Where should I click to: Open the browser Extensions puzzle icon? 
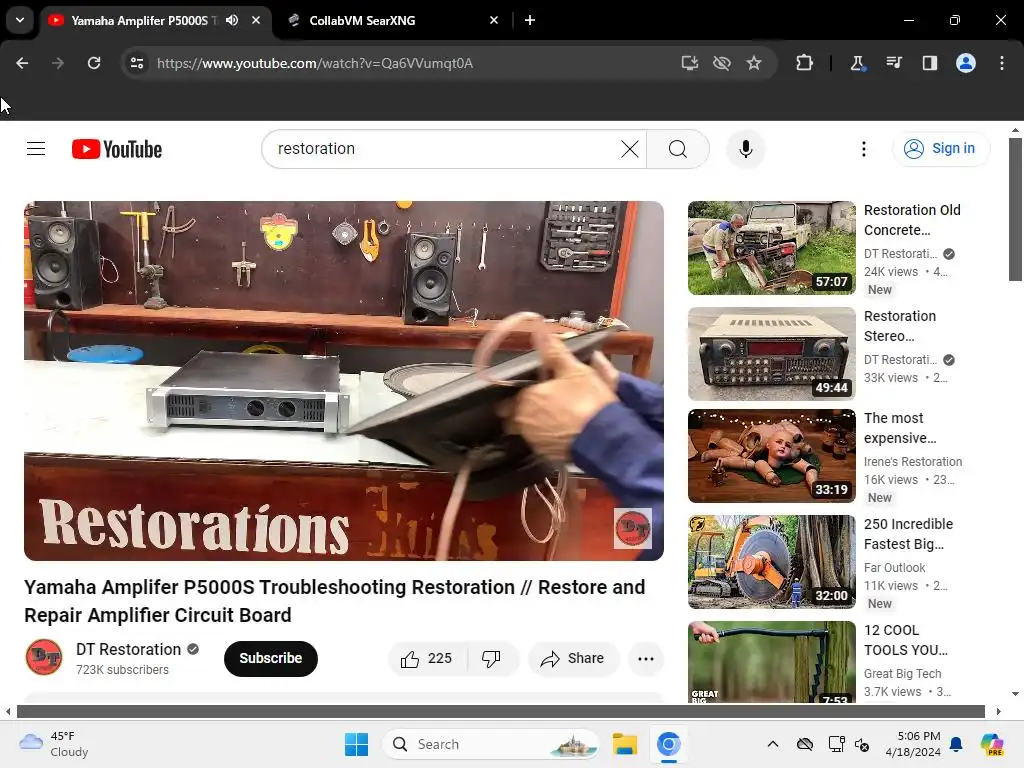804,63
